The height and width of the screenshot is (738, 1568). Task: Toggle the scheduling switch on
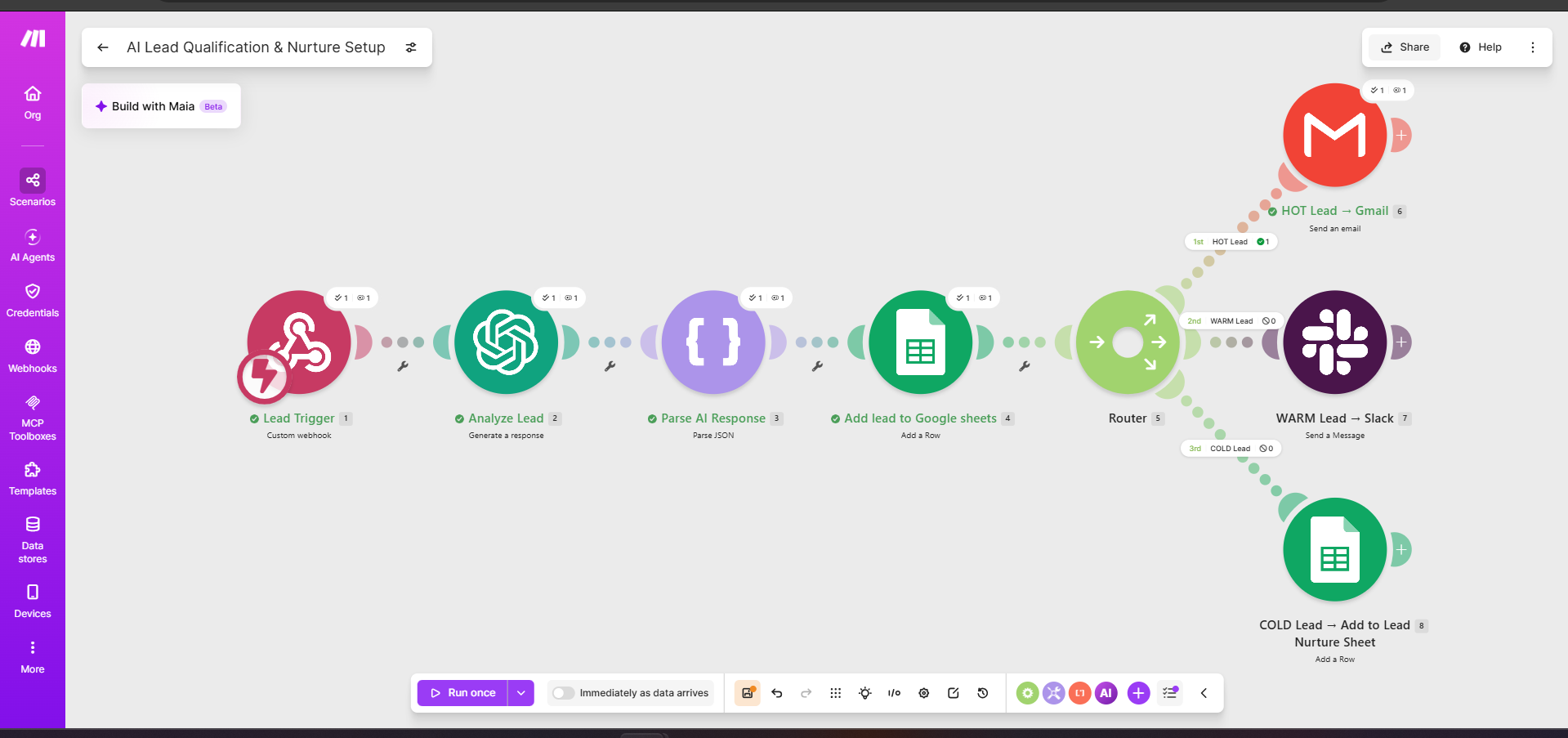click(563, 693)
